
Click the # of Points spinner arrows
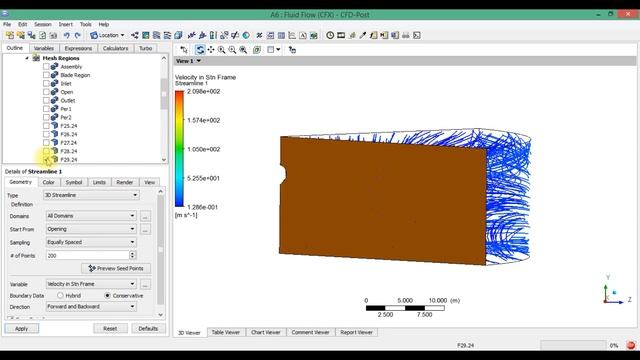point(133,256)
